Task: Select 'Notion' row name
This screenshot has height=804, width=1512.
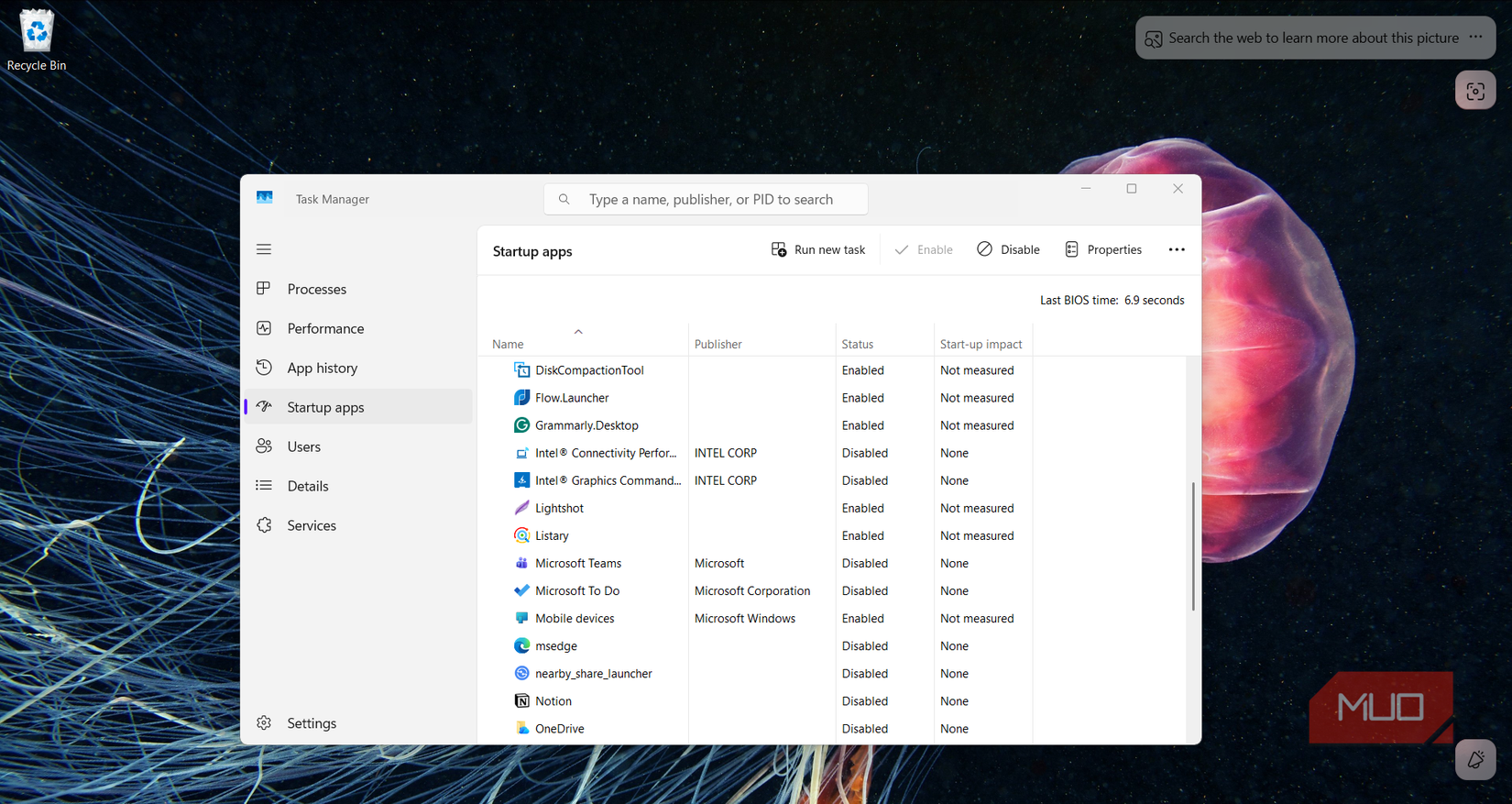Action: pos(553,700)
